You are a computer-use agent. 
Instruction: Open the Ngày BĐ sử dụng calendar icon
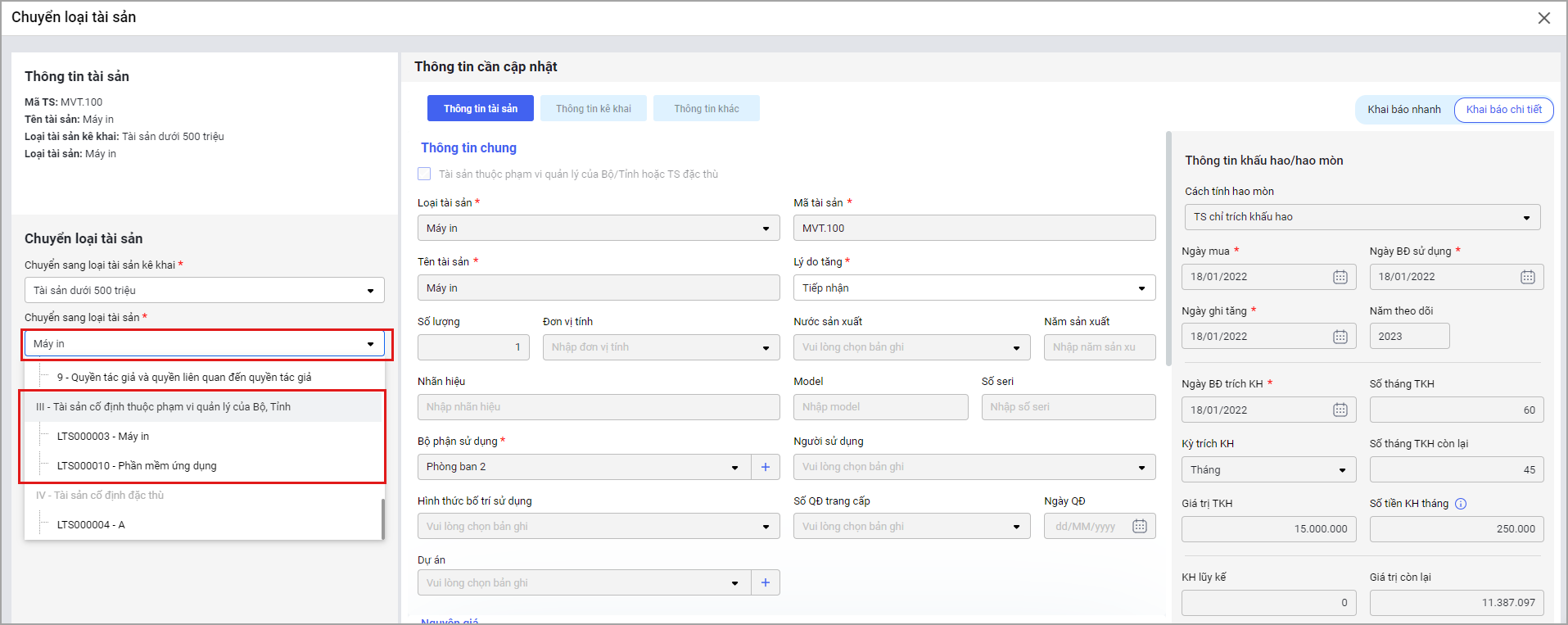[1527, 277]
